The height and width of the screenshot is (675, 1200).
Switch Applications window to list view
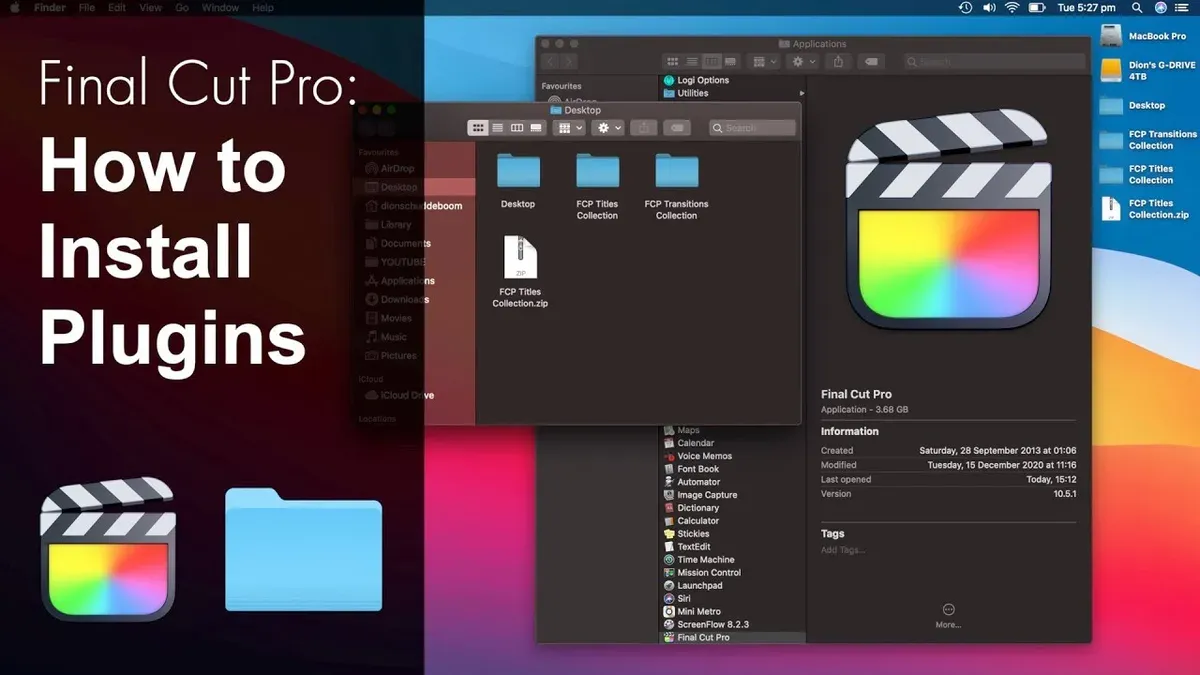point(692,62)
